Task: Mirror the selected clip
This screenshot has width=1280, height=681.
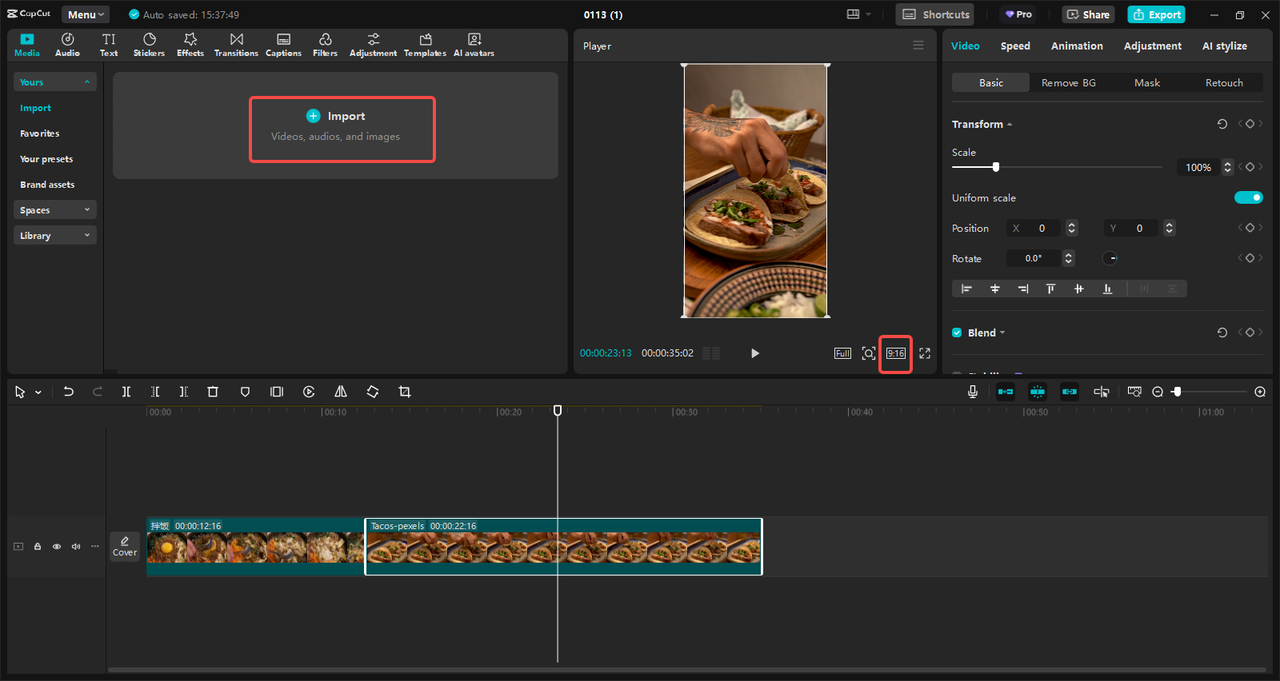Action: point(341,392)
